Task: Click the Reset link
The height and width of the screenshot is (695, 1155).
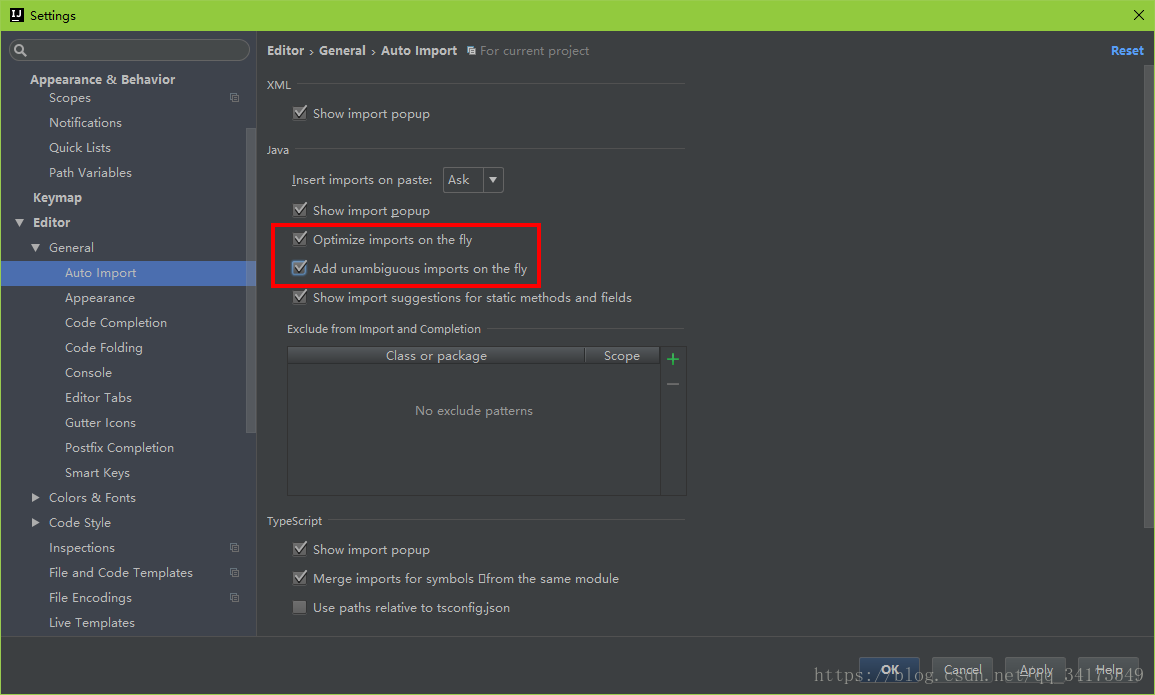Action: pos(1127,50)
